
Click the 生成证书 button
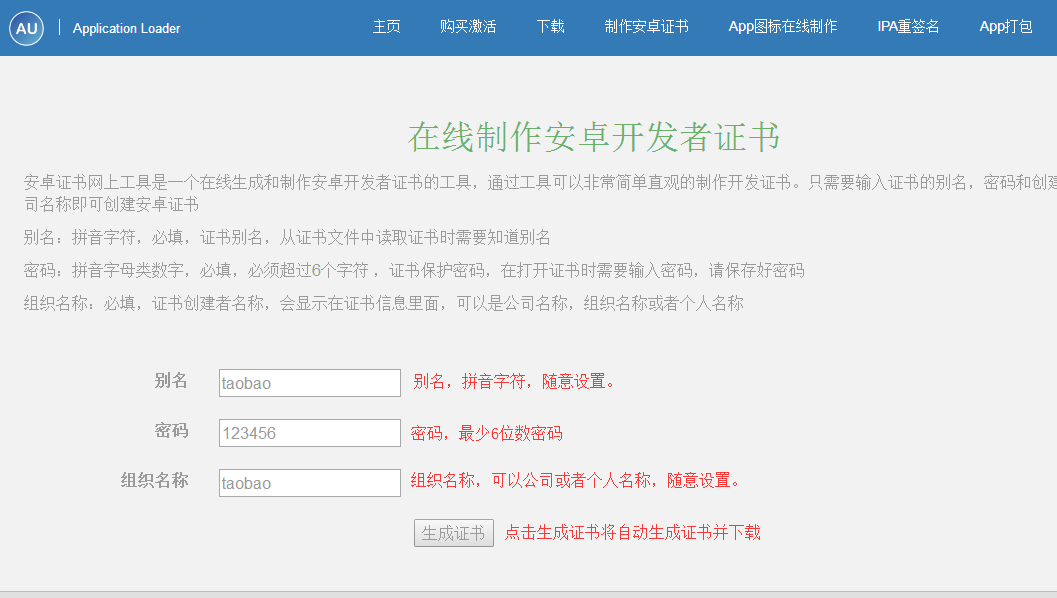click(x=454, y=533)
